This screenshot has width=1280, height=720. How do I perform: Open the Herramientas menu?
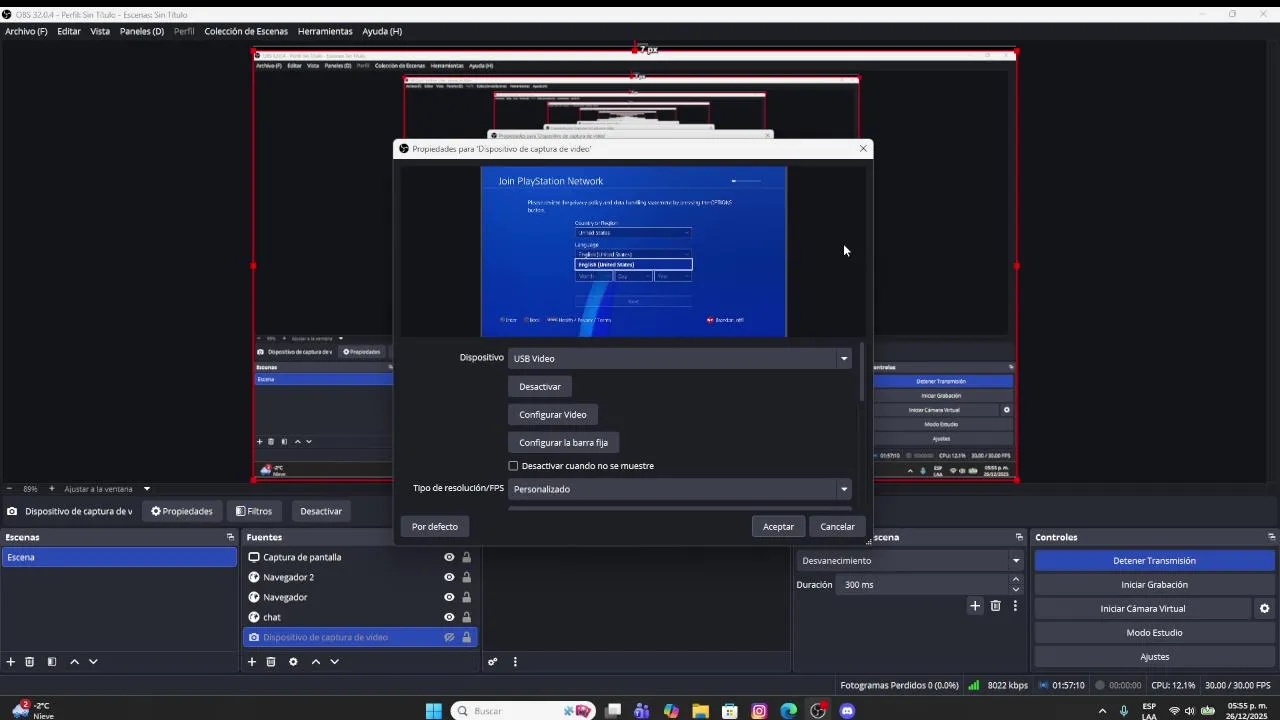pyautogui.click(x=325, y=31)
